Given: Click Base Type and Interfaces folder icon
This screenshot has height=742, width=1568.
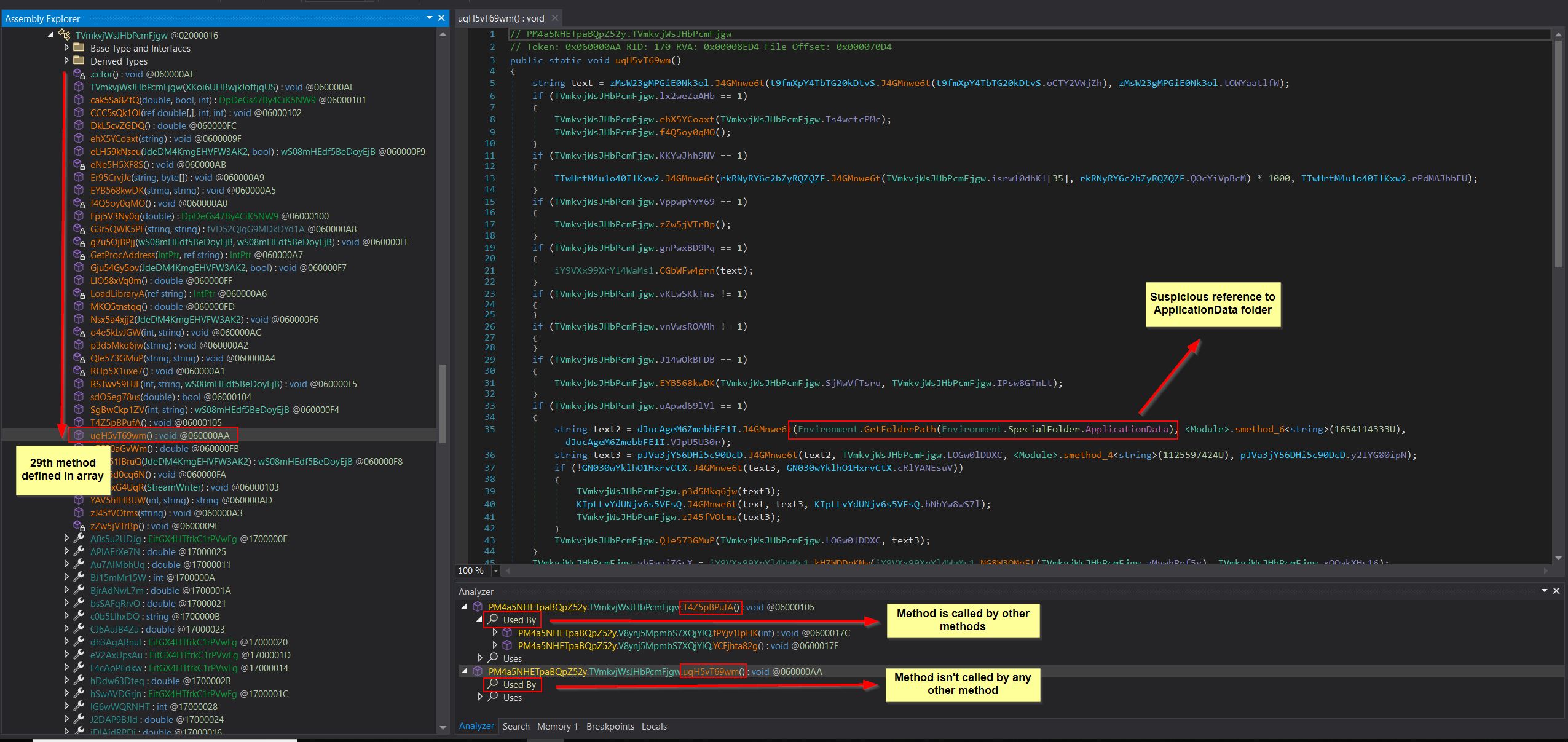Looking at the screenshot, I should click(x=79, y=48).
